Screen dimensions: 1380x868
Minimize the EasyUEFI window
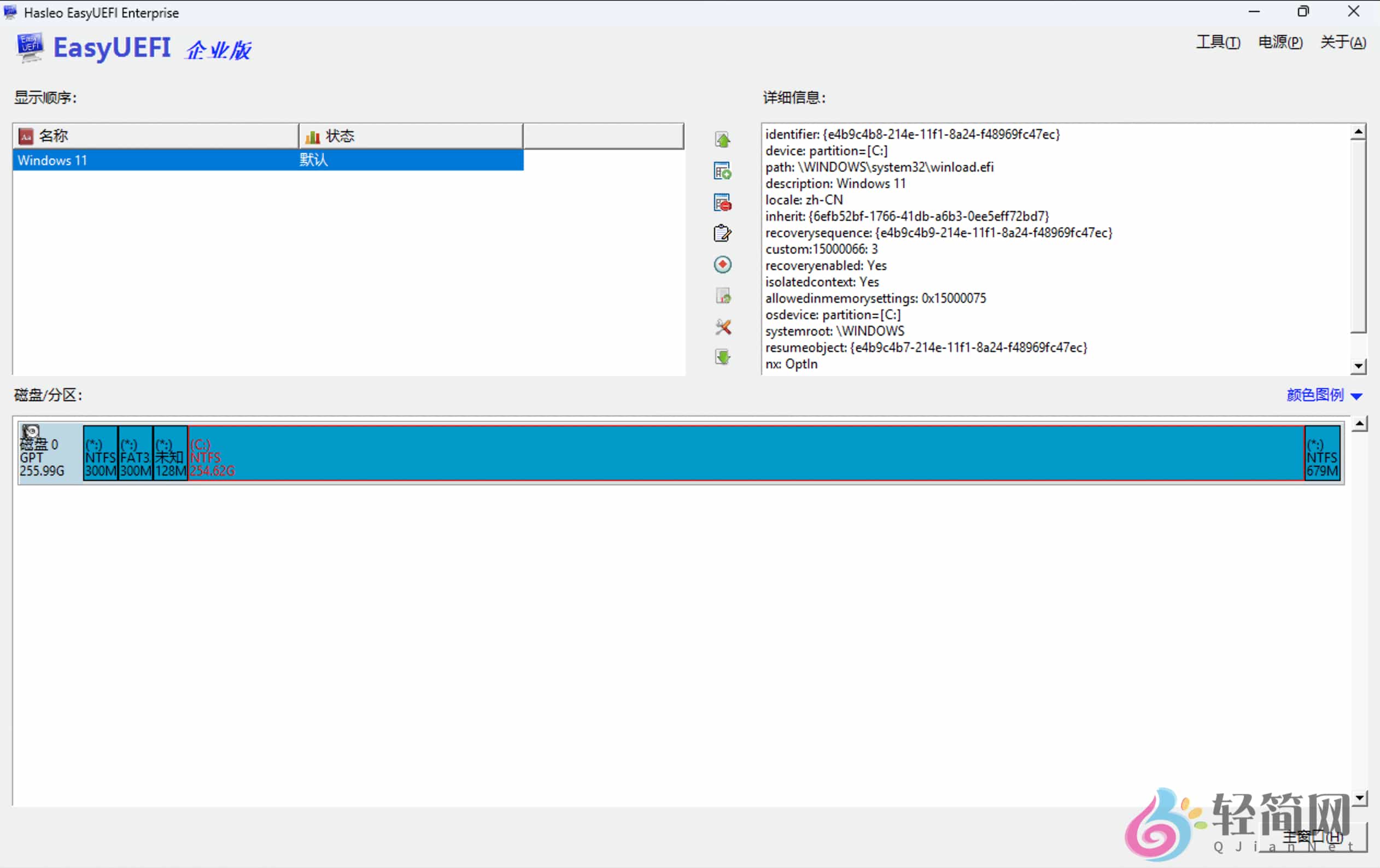(x=1254, y=11)
